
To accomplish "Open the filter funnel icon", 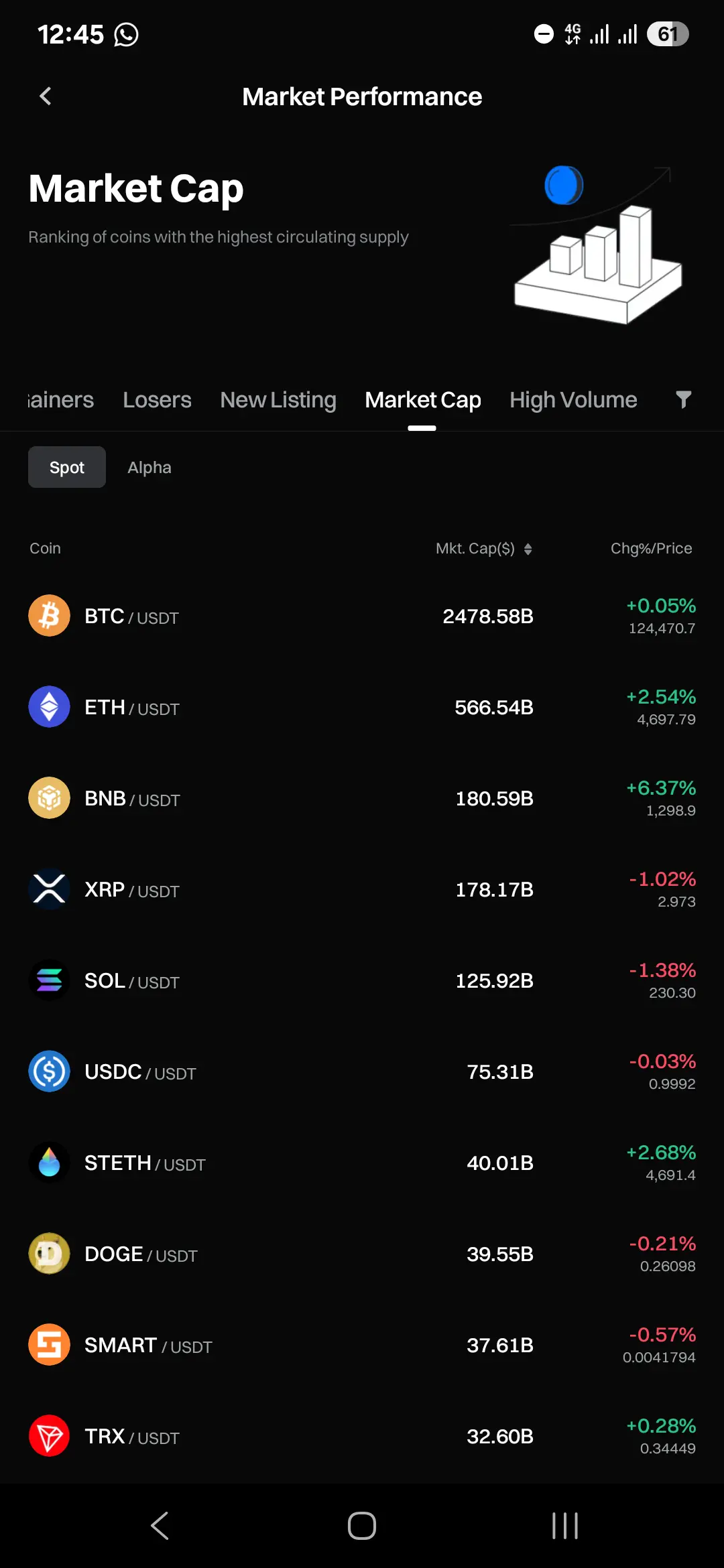I will click(683, 400).
